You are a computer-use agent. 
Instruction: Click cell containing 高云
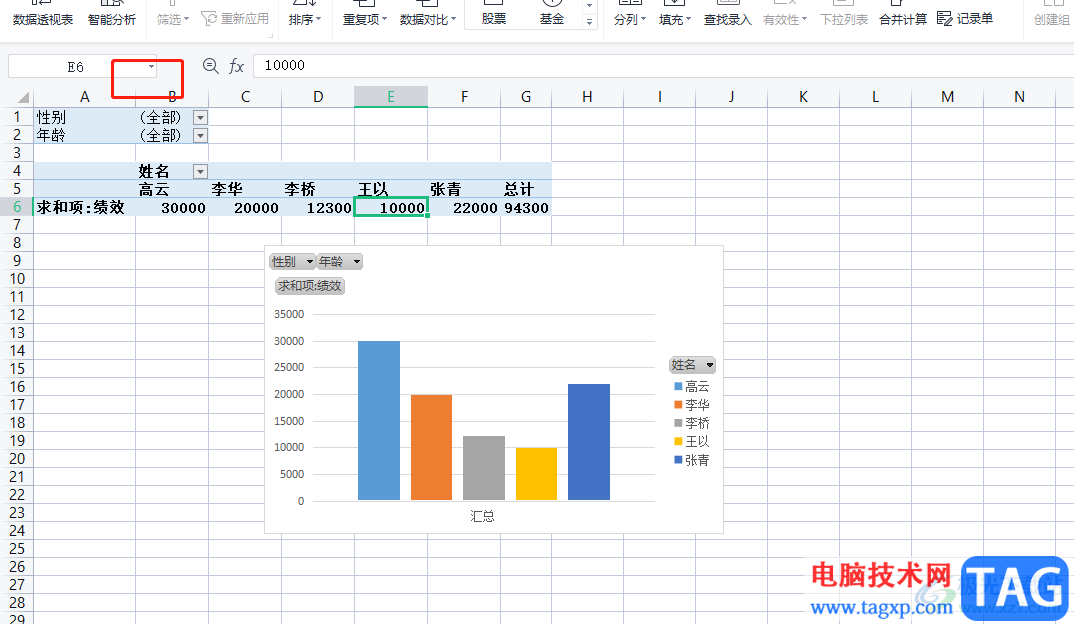(172, 189)
